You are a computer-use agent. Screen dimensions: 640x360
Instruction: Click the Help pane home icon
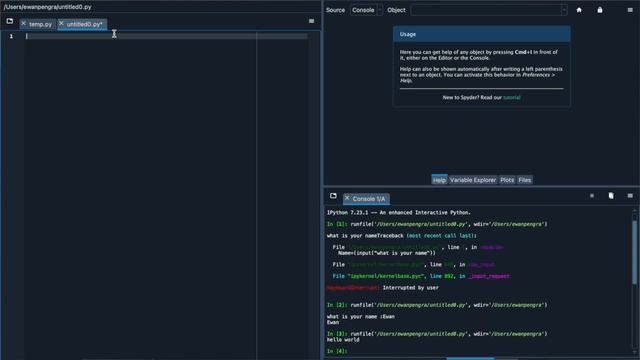tap(579, 10)
